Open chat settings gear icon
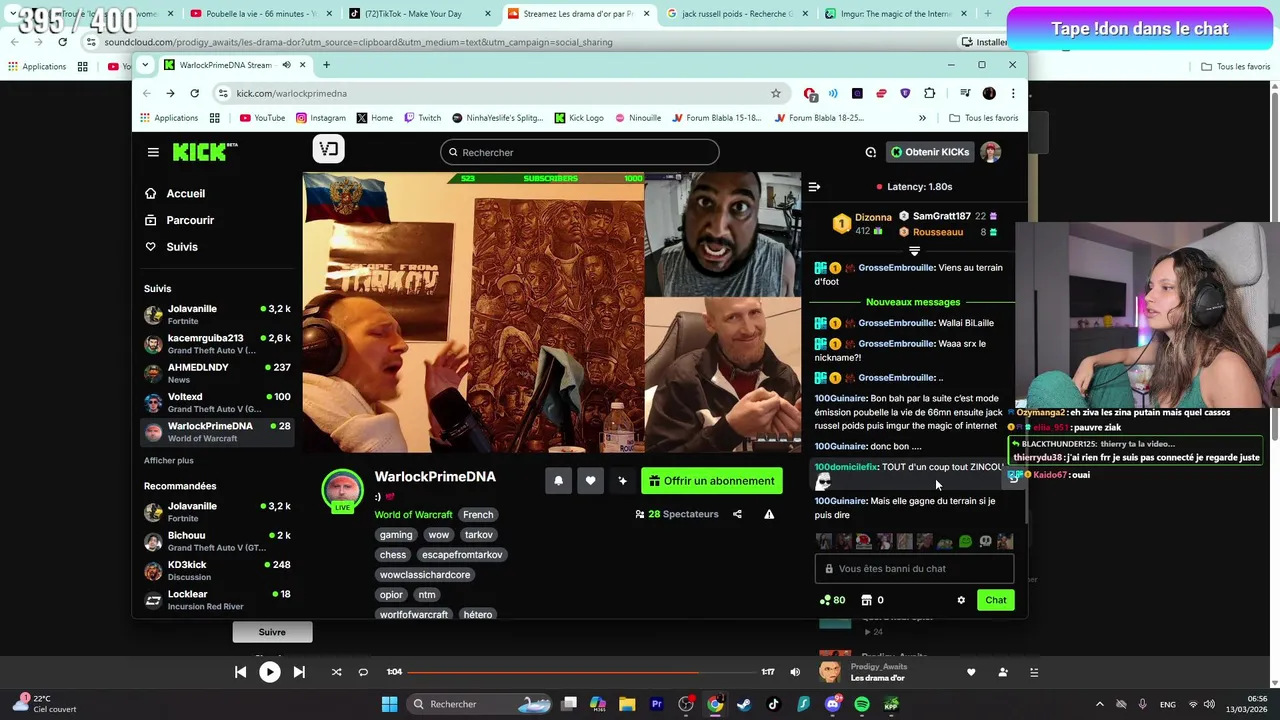Screen dimensions: 1280x720 pyautogui.click(x=961, y=600)
